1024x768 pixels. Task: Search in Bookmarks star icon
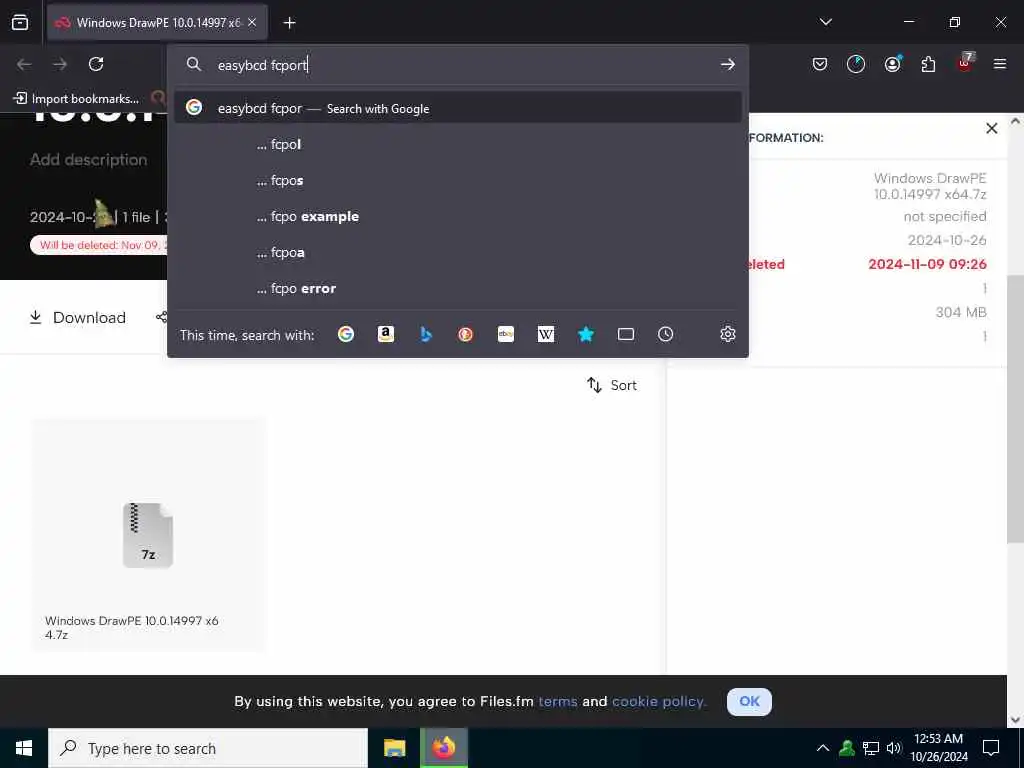pyautogui.click(x=586, y=334)
